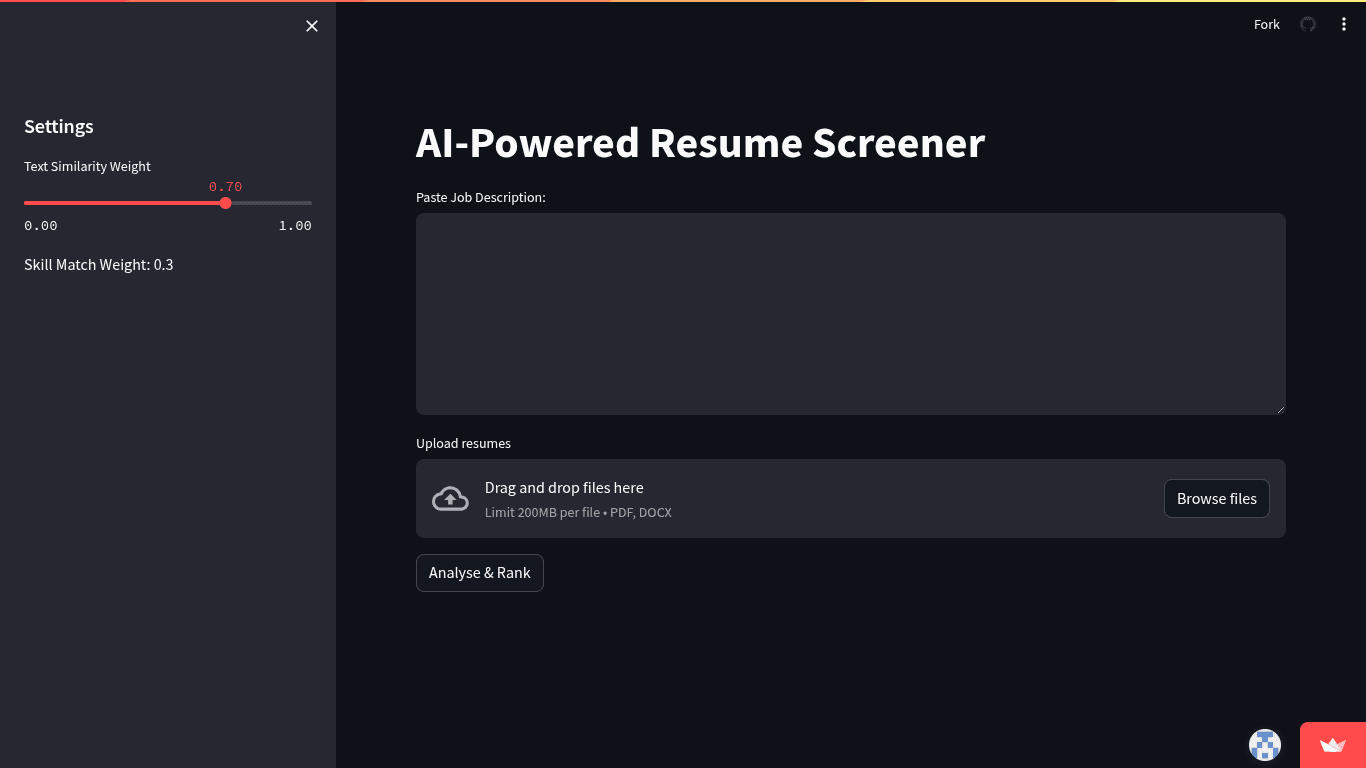Close the Settings sidebar

pyautogui.click(x=312, y=26)
